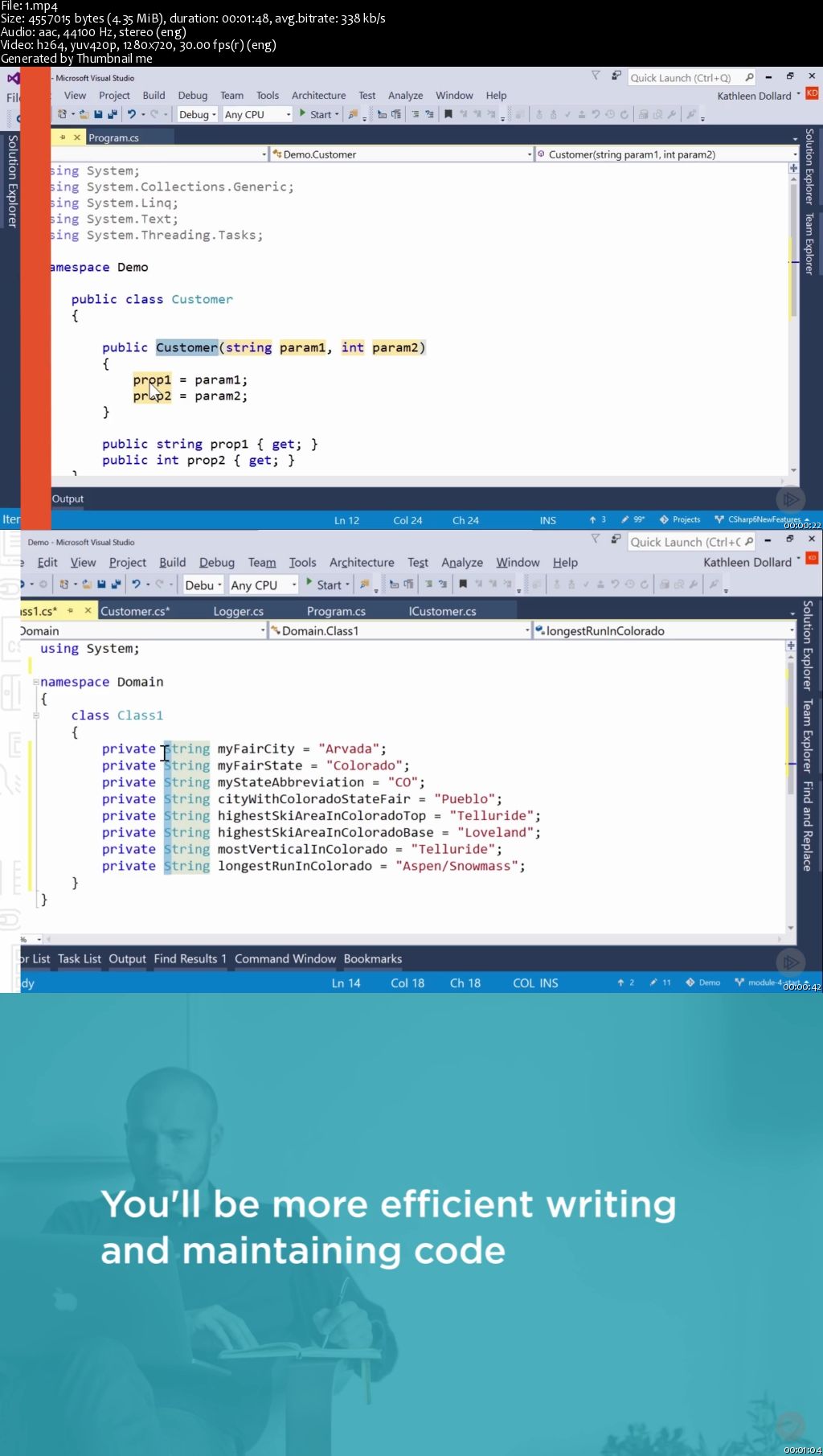This screenshot has height=1456, width=823.
Task: Open Demo.Customer type dropdown in top window
Action: pos(401,154)
